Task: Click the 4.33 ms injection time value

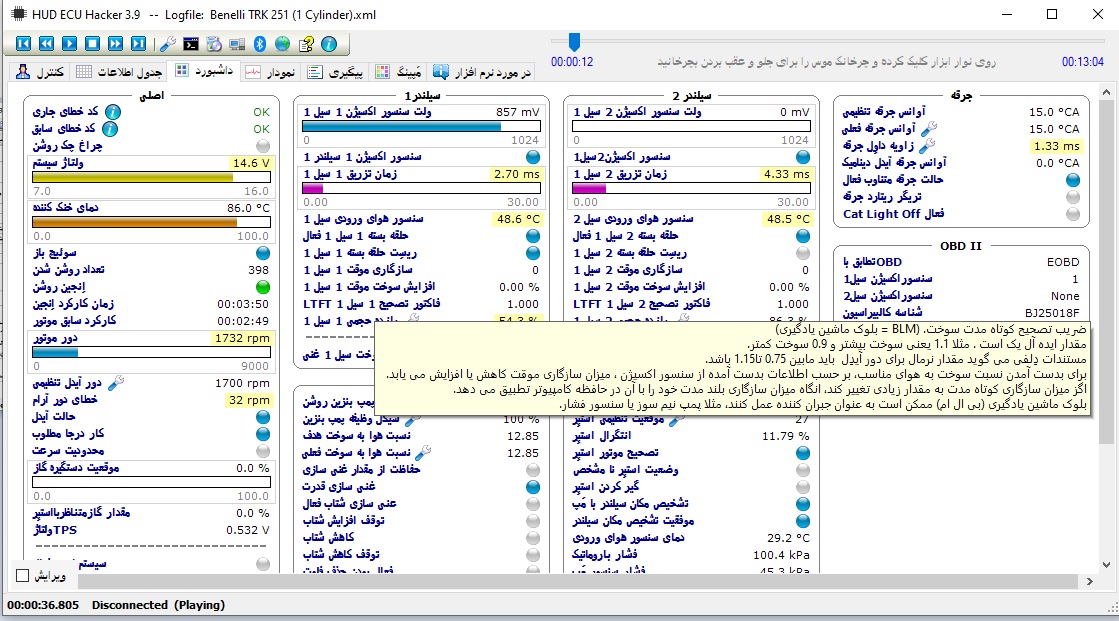Action: 786,174
